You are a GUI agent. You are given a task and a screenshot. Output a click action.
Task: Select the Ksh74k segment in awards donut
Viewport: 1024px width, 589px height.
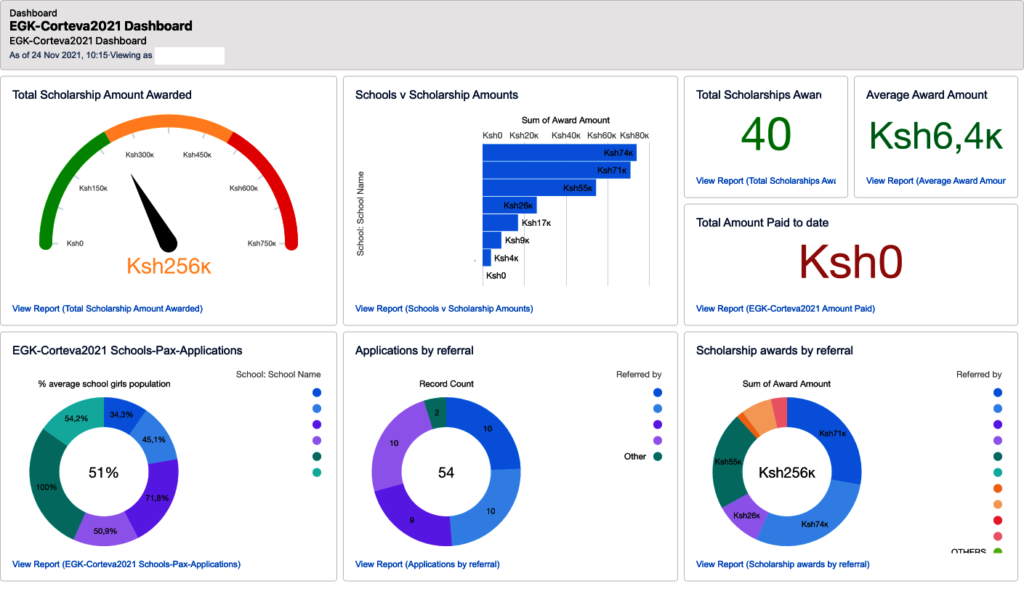pos(814,523)
